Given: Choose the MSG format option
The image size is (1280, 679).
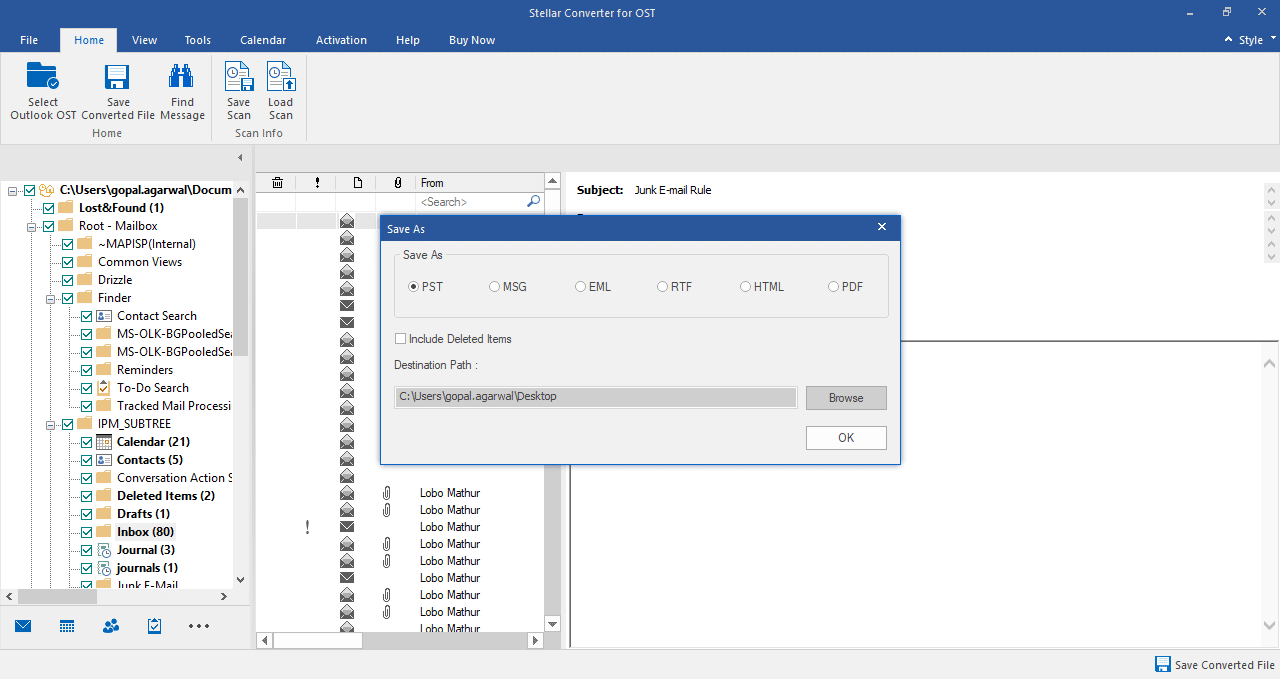Looking at the screenshot, I should click(494, 287).
